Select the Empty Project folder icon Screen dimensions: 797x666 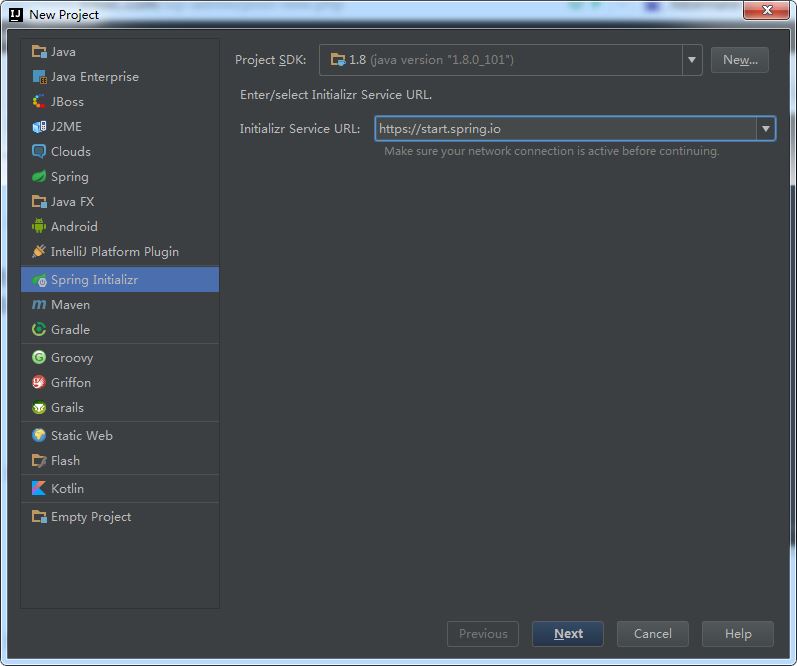coord(39,517)
